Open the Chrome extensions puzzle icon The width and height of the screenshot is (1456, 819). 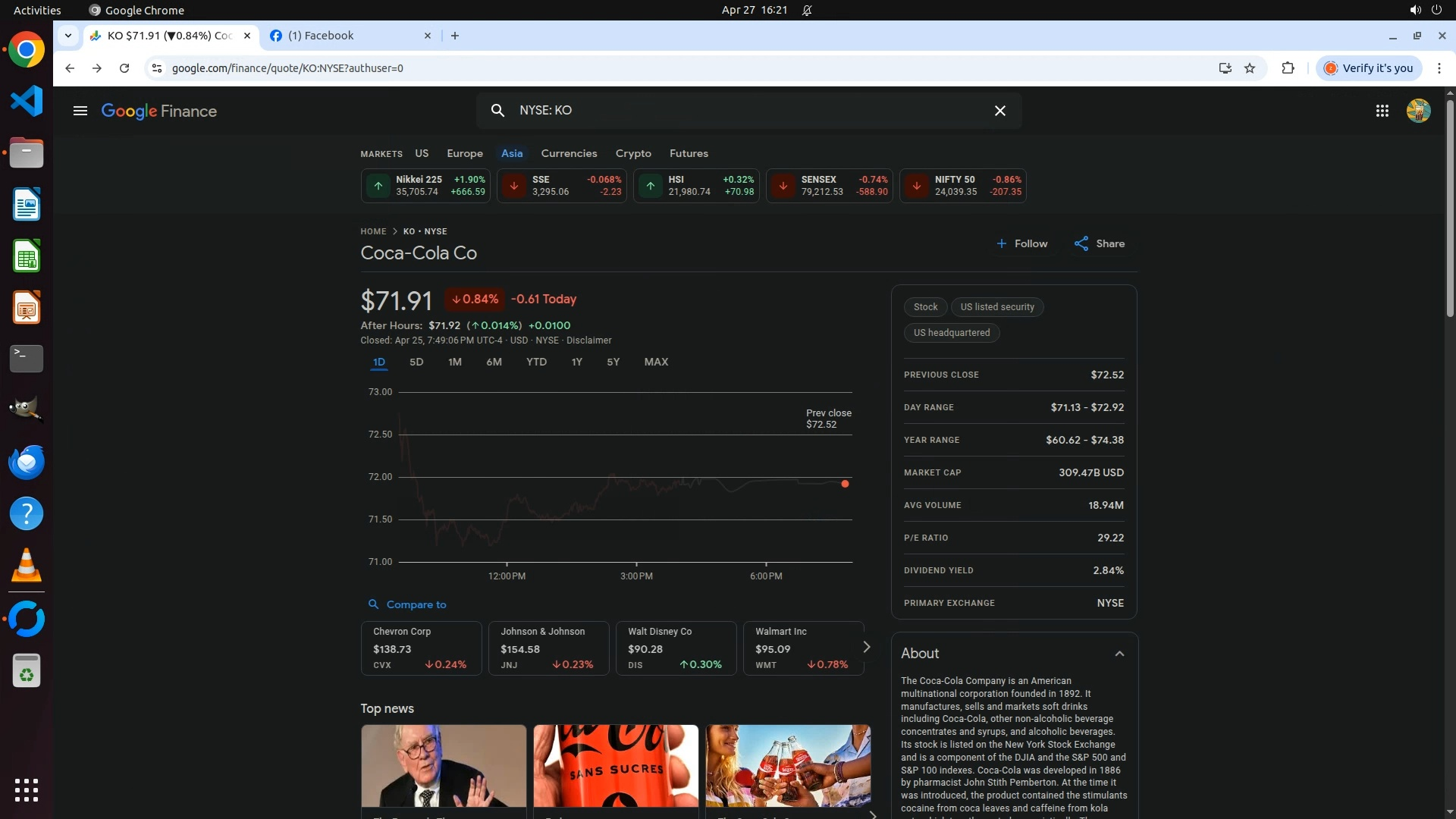1288,68
